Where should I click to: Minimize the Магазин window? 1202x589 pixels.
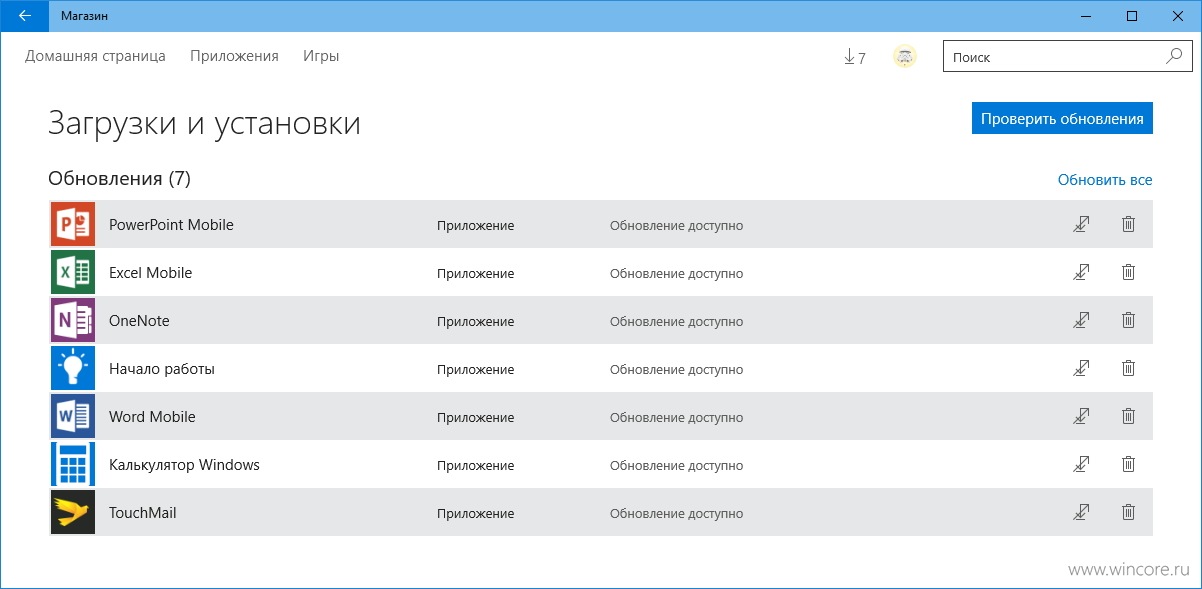click(x=1086, y=16)
